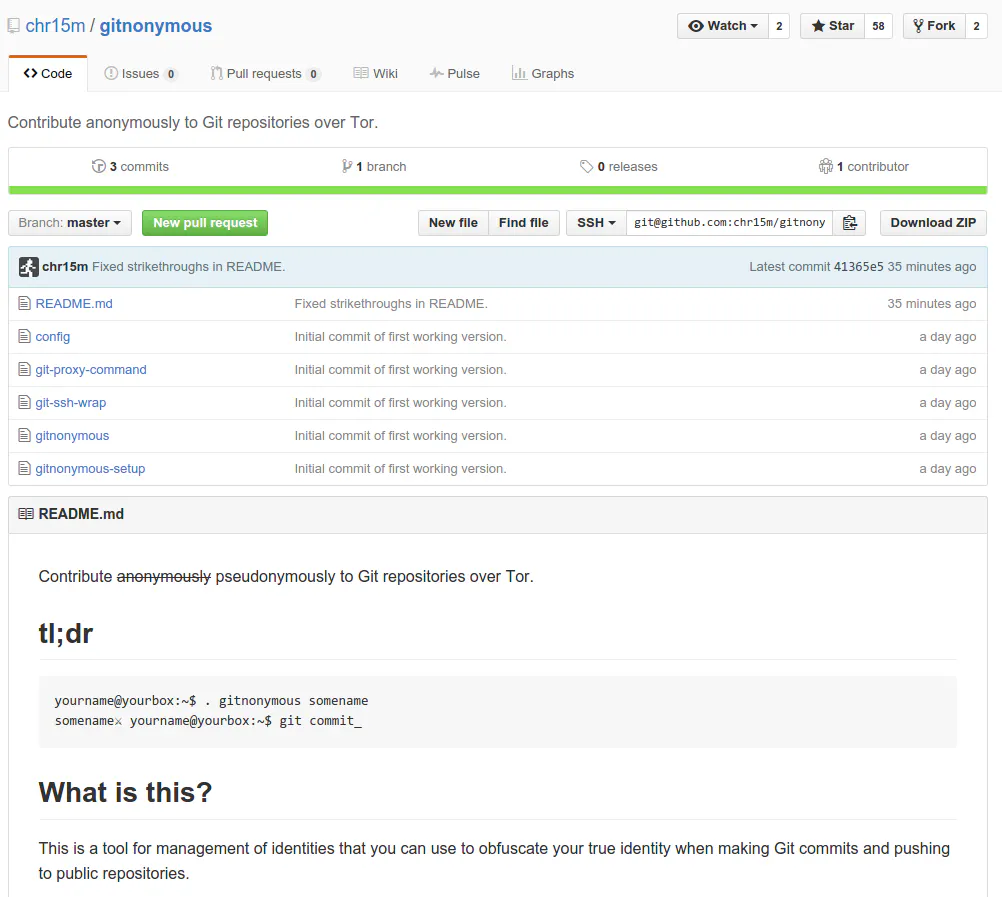This screenshot has height=897, width=1002.
Task: Open the gitnonymous-setup file
Action: pos(90,469)
